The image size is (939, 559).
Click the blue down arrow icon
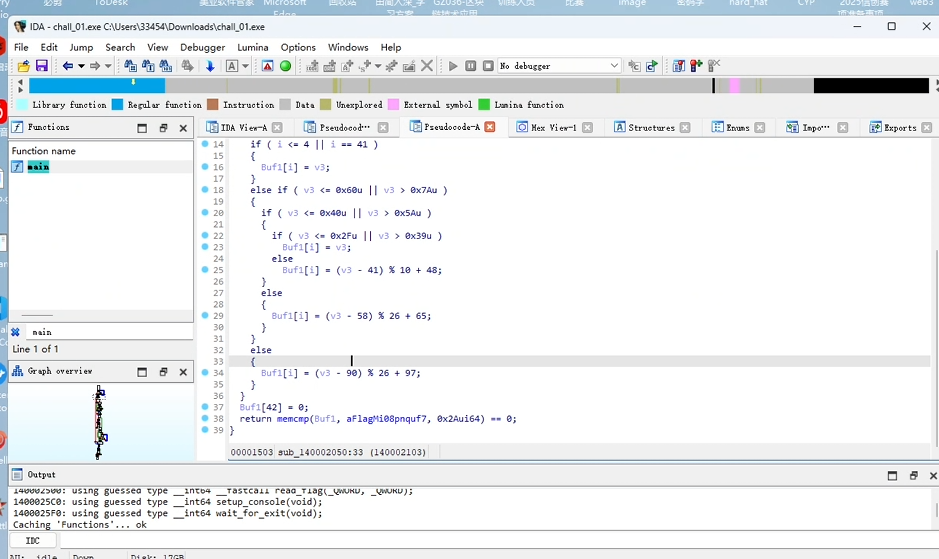click(210, 66)
